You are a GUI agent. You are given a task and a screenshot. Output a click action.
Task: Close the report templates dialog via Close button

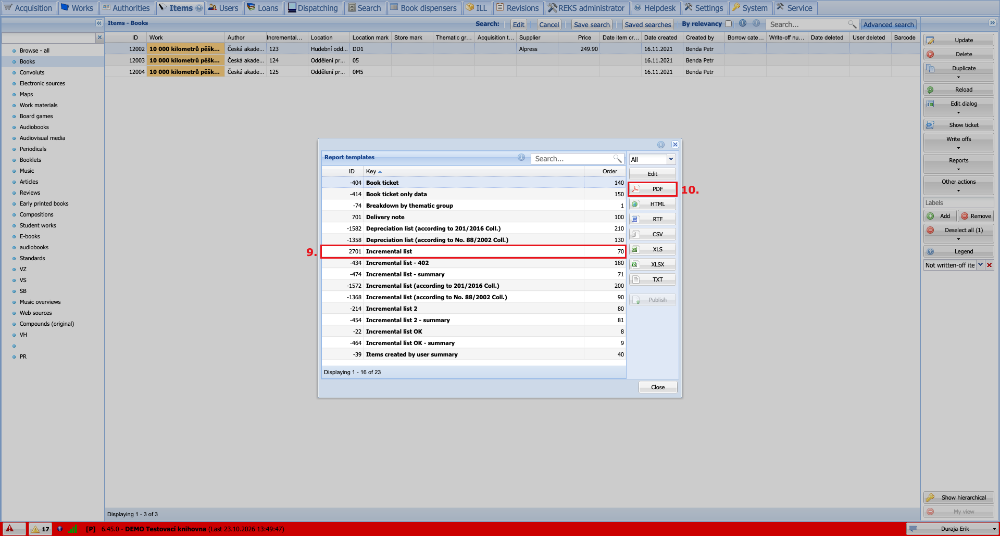658,387
